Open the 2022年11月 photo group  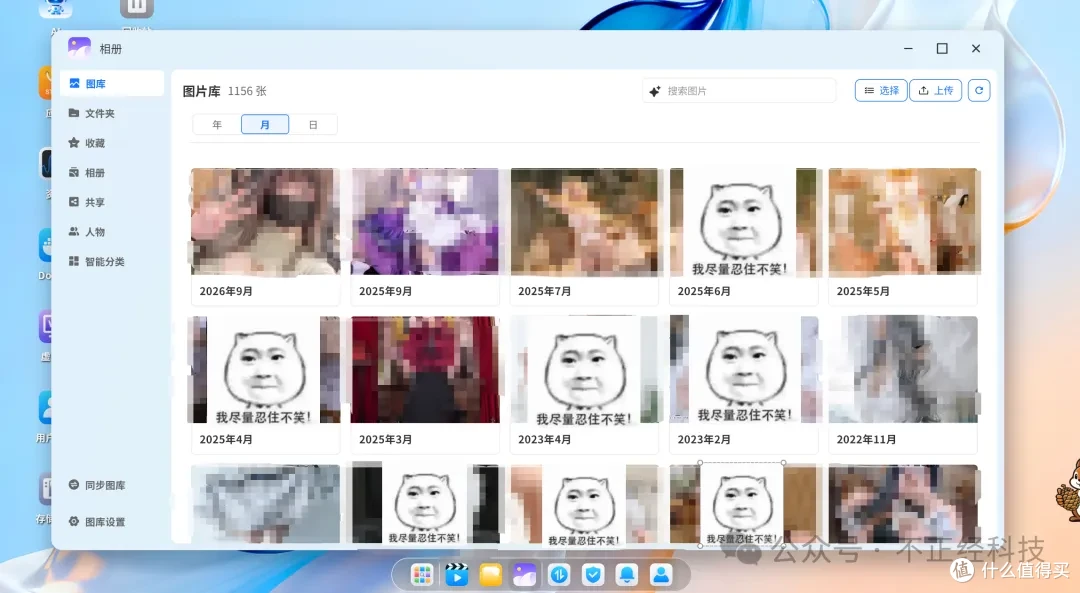click(903, 384)
